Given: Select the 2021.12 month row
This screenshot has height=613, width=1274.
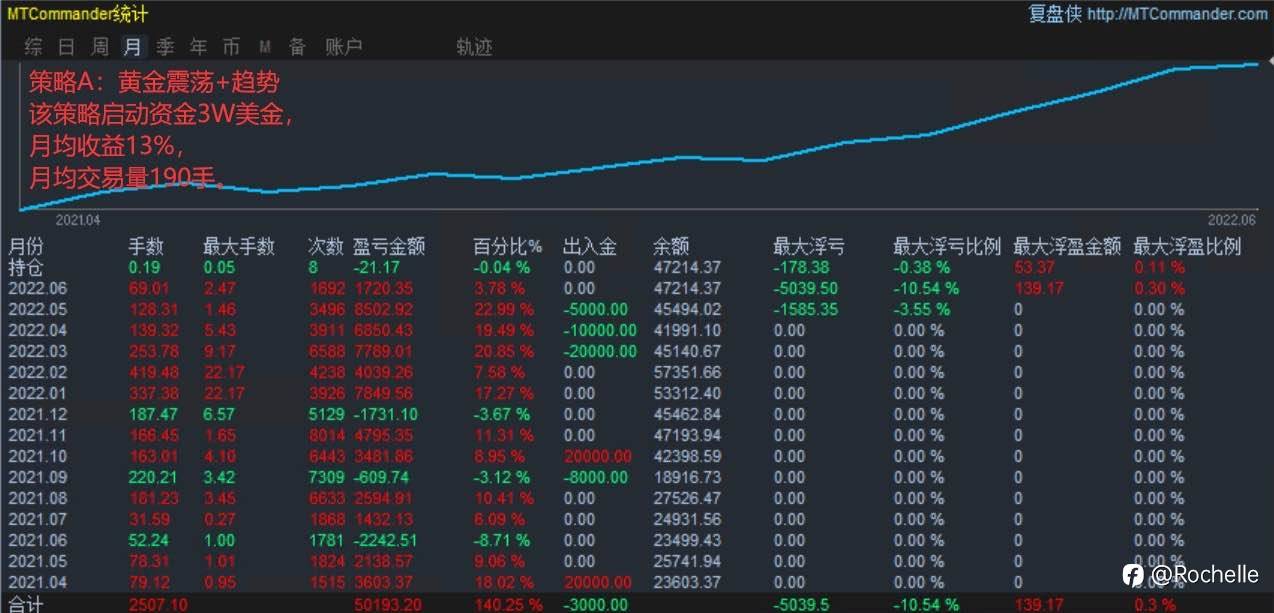Looking at the screenshot, I should point(637,414).
